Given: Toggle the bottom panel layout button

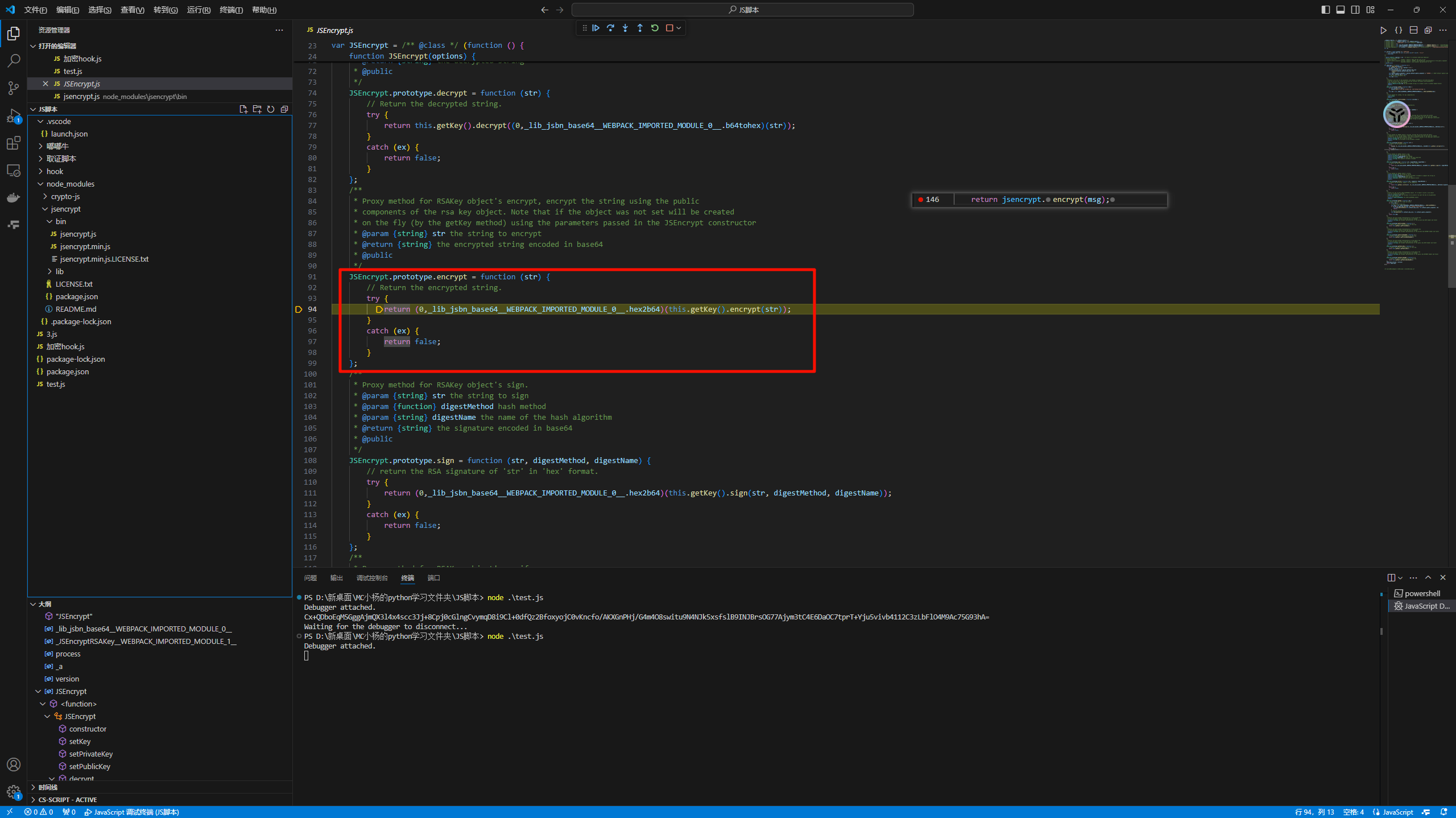Looking at the screenshot, I should point(1341,10).
